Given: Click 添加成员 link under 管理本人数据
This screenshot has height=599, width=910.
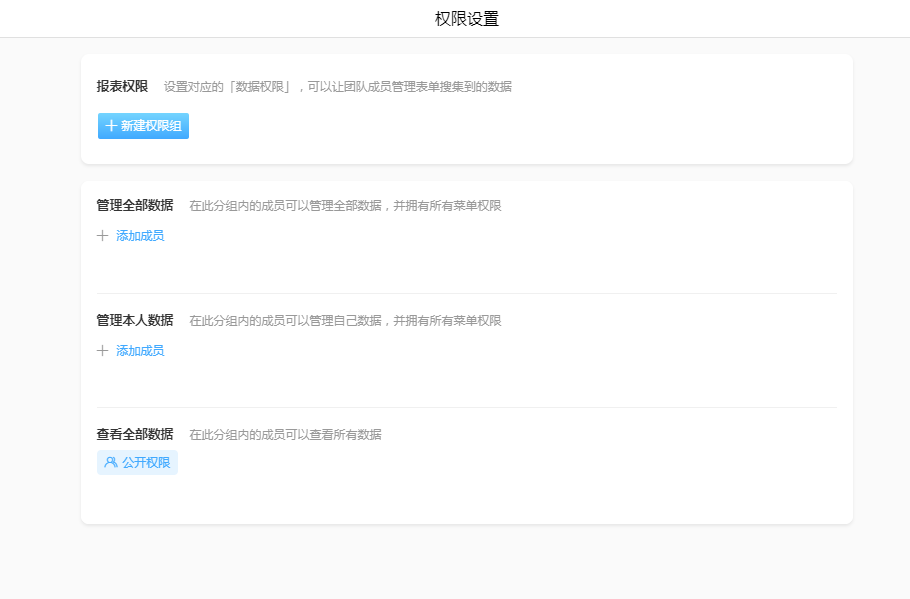Looking at the screenshot, I should [140, 351].
